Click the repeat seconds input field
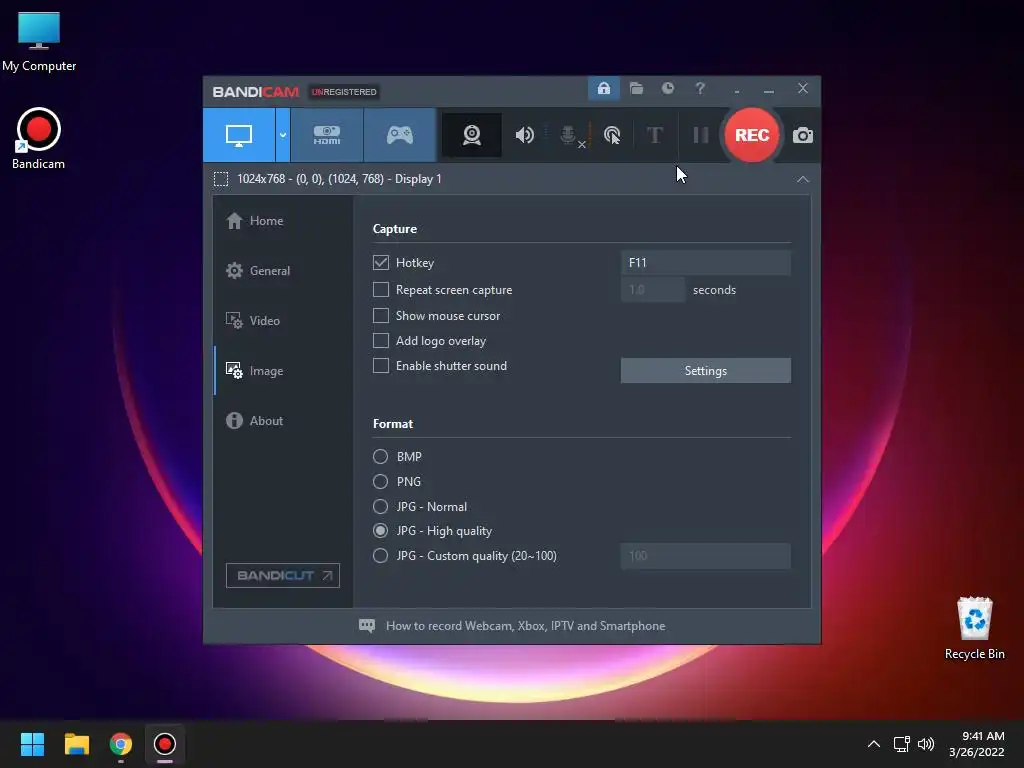The height and width of the screenshot is (768, 1024). [x=652, y=289]
